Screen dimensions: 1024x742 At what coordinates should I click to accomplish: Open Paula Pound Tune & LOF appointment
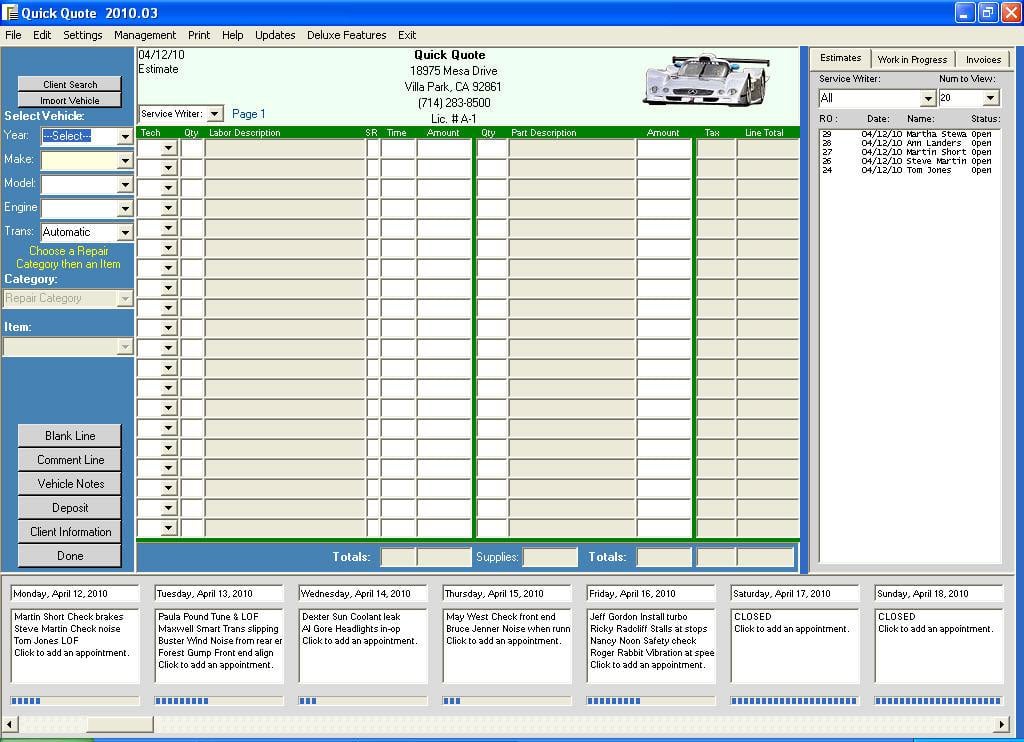tap(208, 617)
